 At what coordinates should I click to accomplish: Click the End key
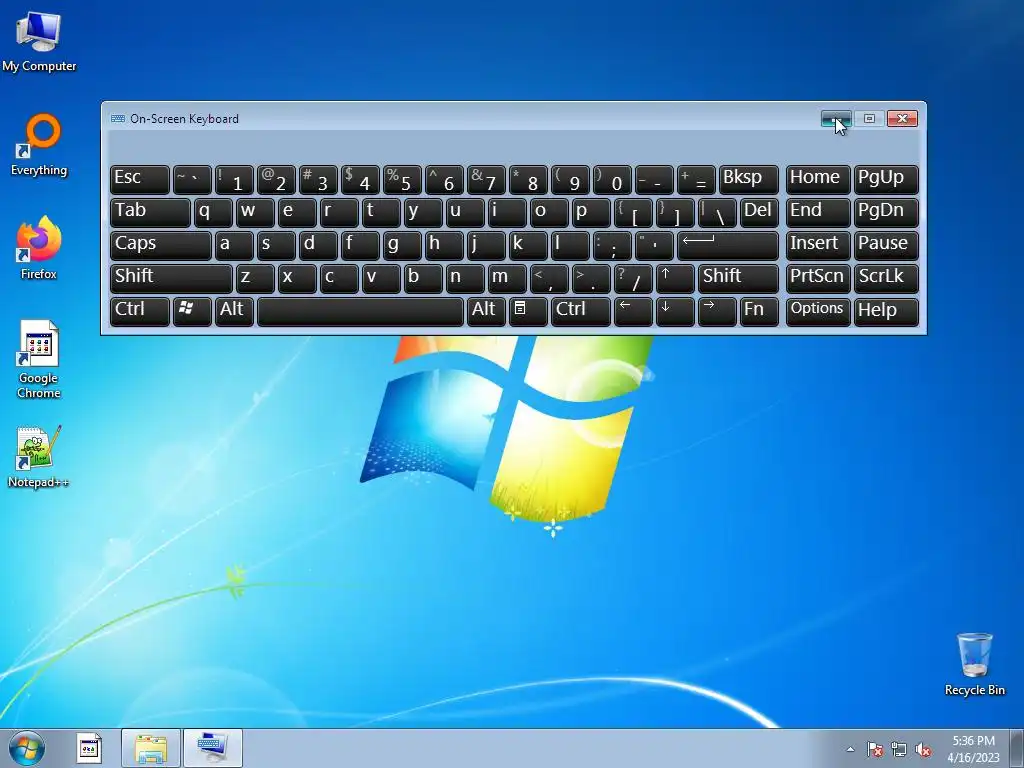[x=818, y=212]
